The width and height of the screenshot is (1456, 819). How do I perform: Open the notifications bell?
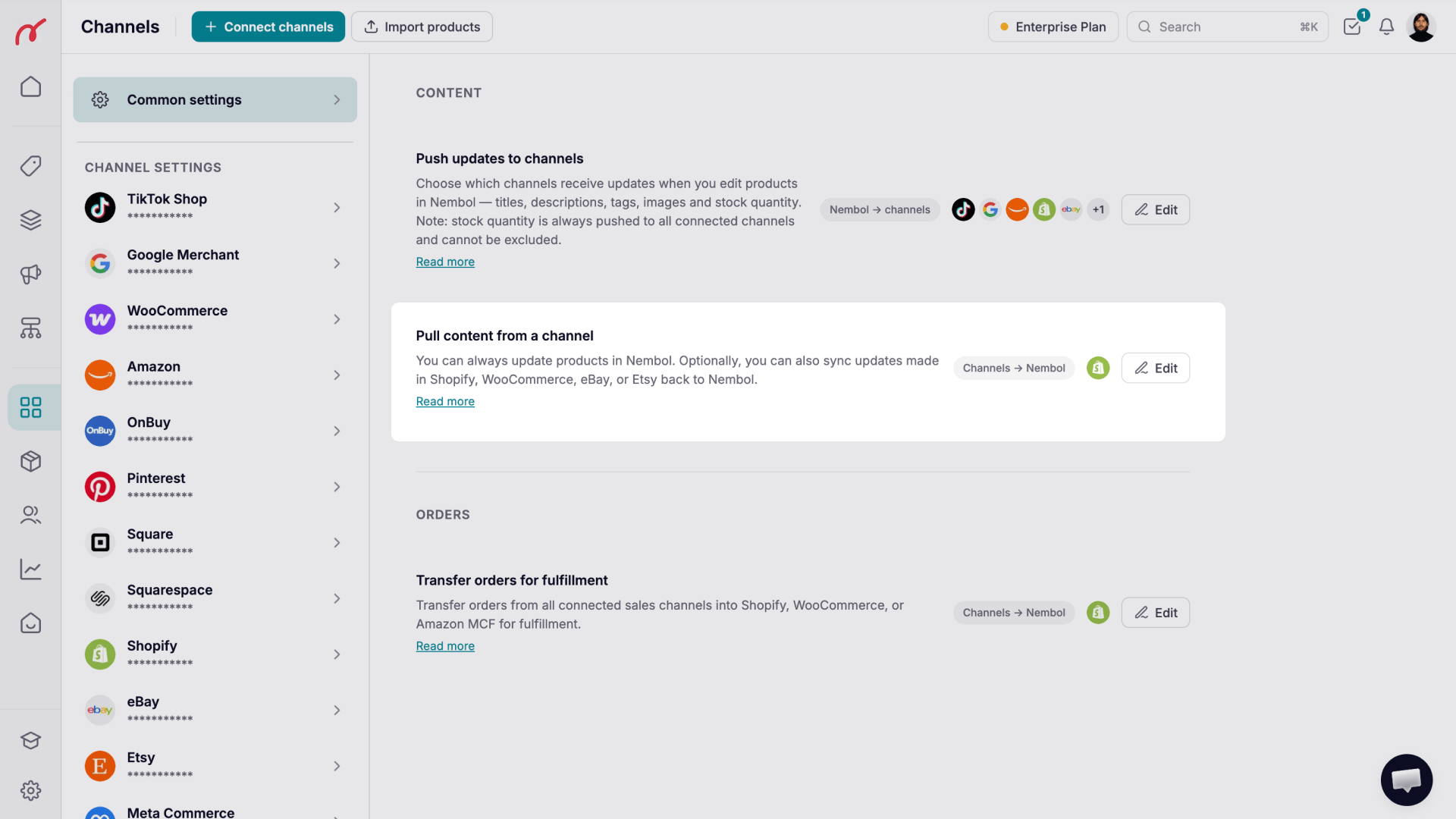tap(1386, 27)
